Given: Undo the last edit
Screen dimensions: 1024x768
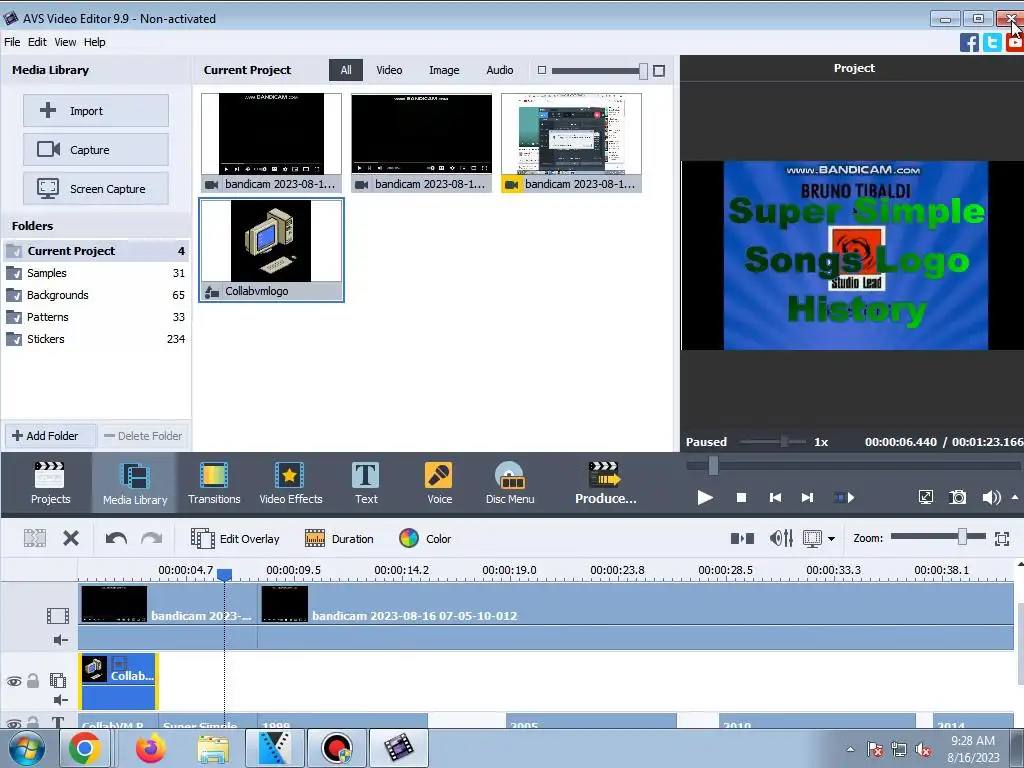Looking at the screenshot, I should click(116, 538).
